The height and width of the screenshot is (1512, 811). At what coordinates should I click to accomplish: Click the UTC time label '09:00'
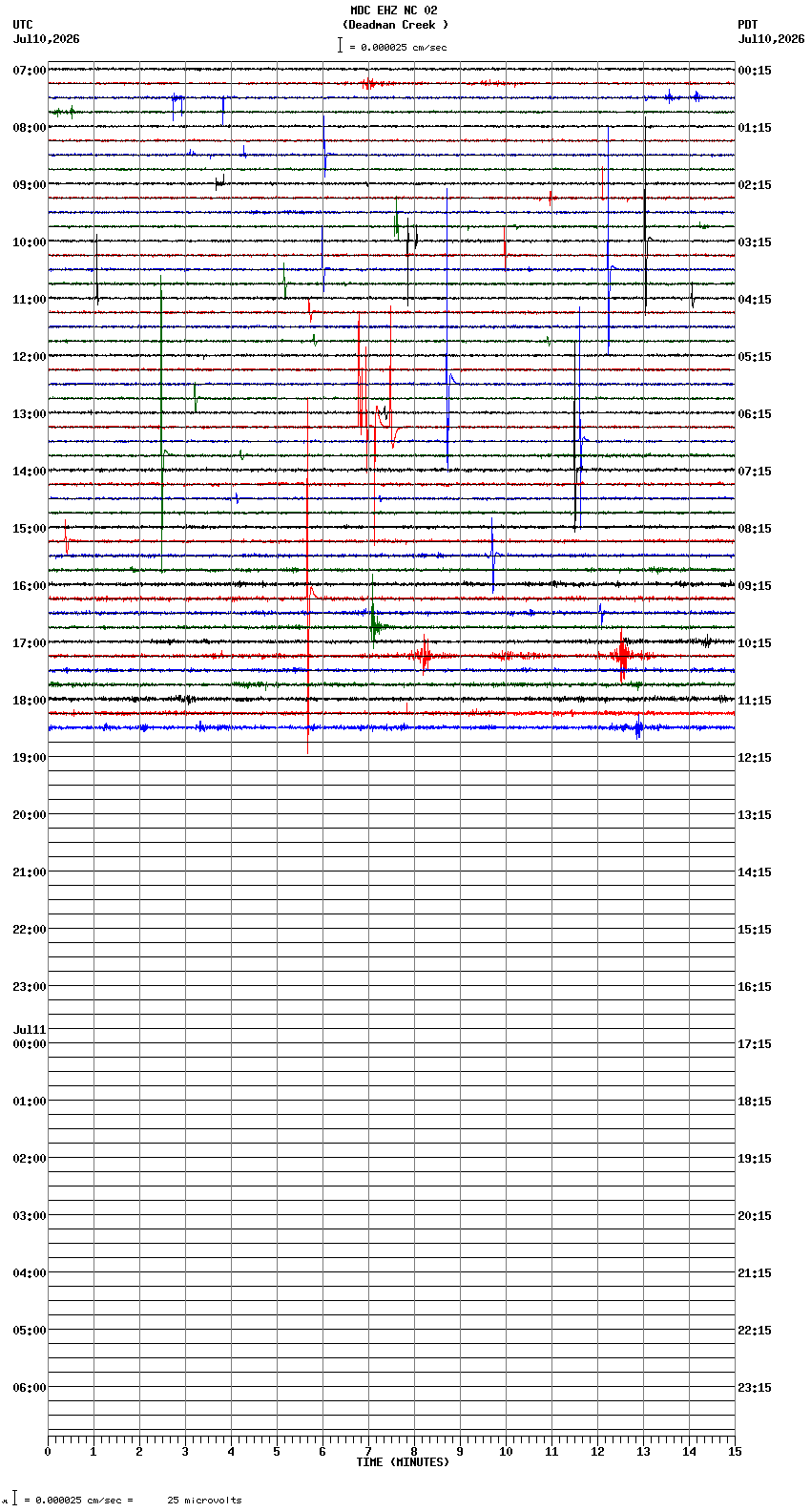[x=30, y=185]
